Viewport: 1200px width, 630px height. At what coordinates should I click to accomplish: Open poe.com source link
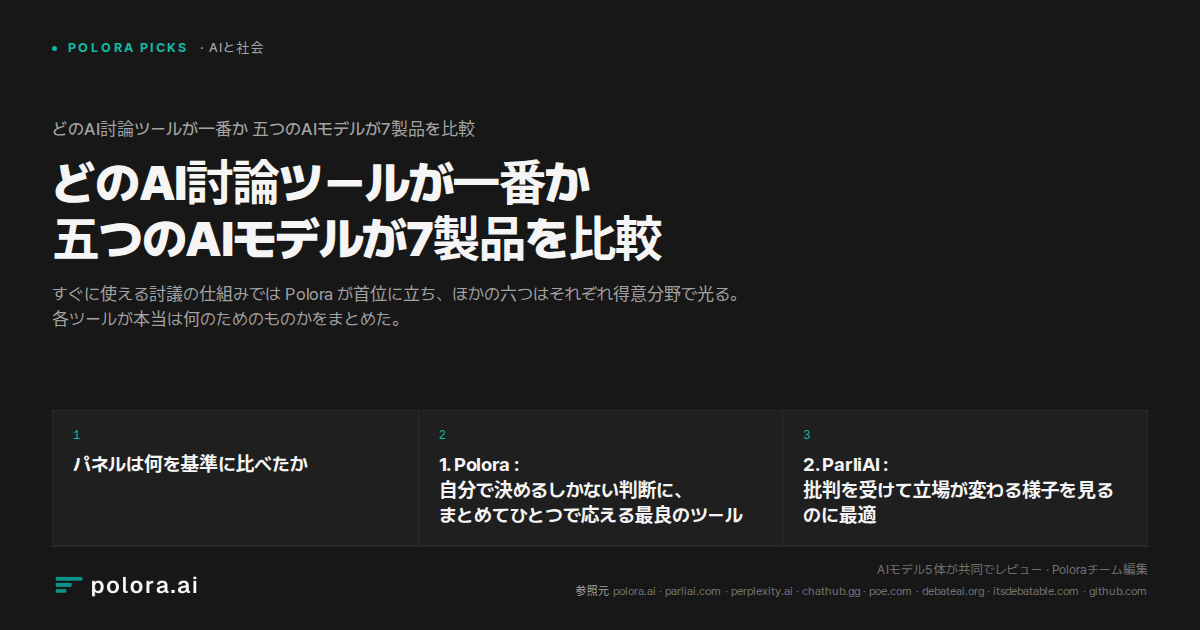click(x=890, y=591)
